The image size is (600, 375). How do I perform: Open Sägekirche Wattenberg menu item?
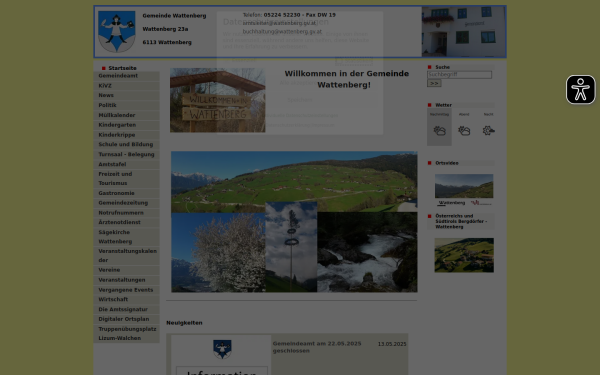point(126,237)
